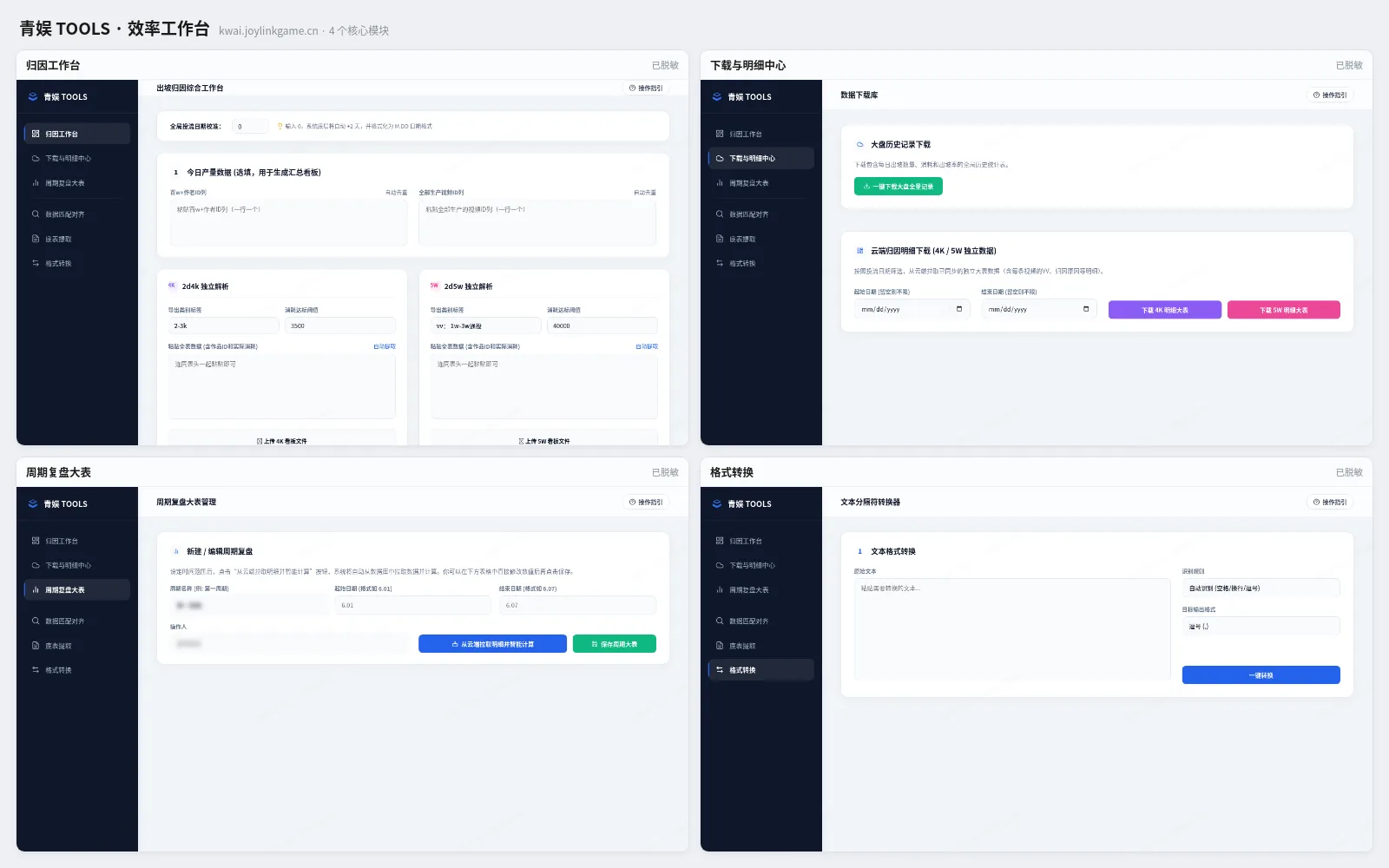In 归因工作台 panel, click 格式转换 swap icon
The image size is (1389, 868).
[36, 263]
